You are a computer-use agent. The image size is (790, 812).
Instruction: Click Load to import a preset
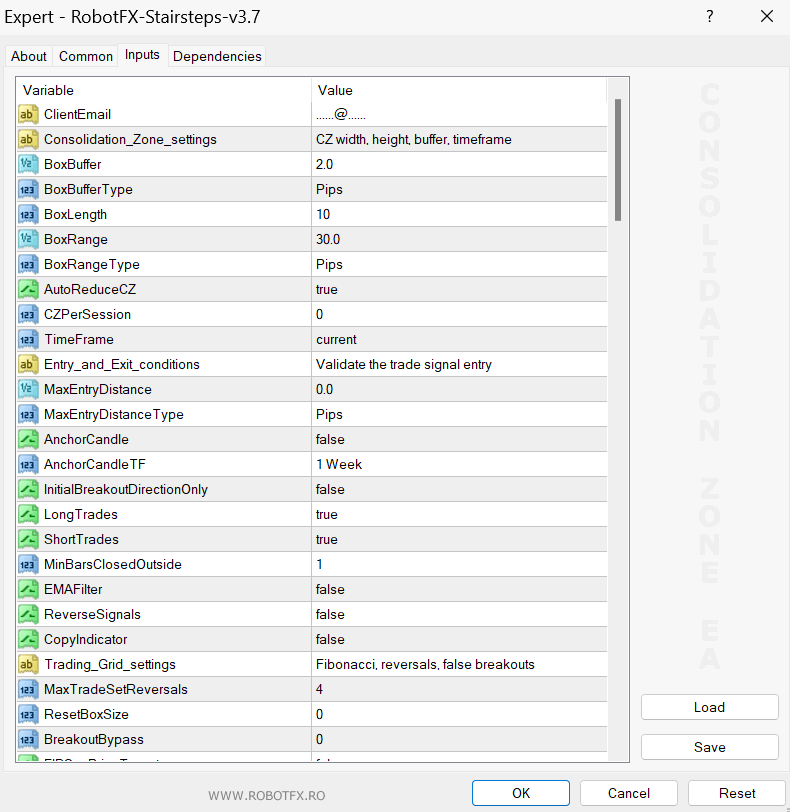(709, 707)
